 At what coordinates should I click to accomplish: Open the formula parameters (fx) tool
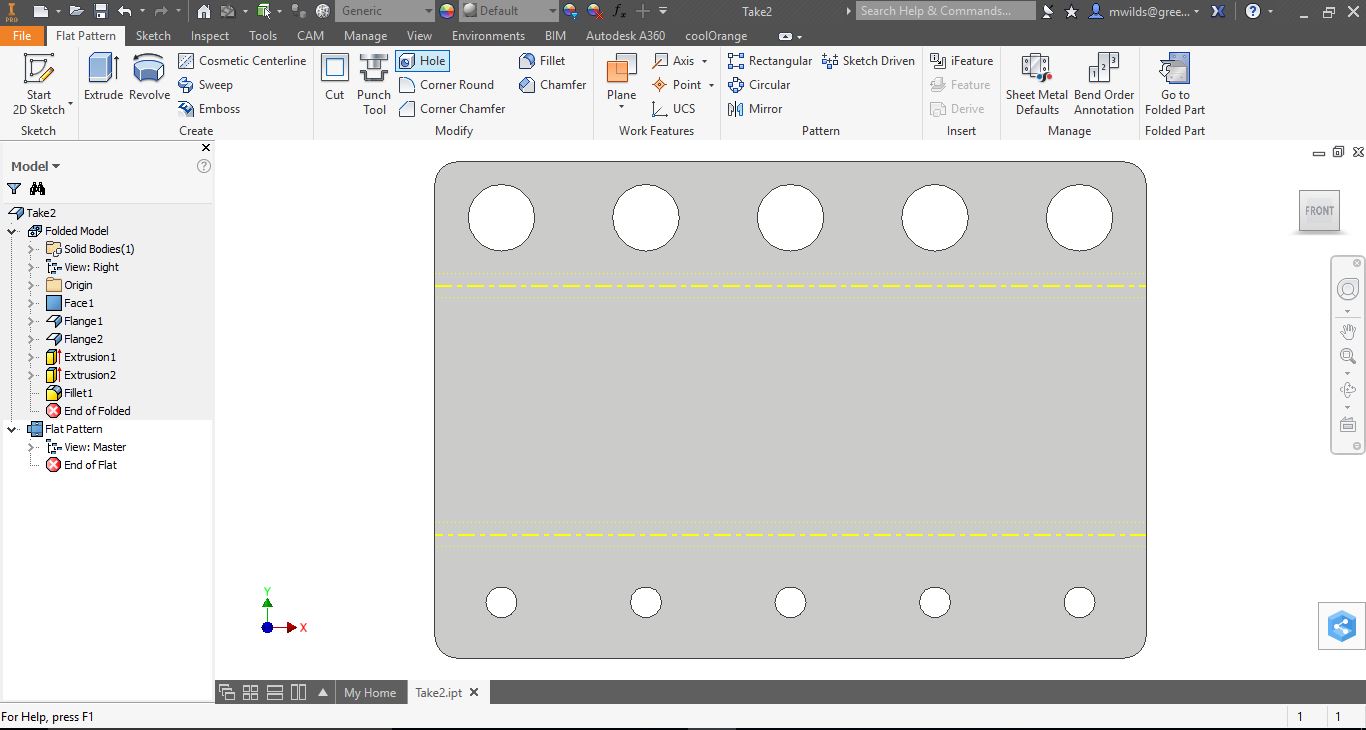pos(619,11)
